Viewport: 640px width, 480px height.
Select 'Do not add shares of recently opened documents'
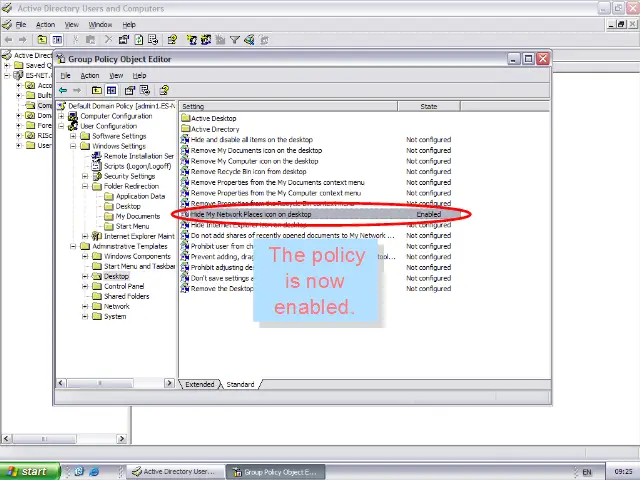(288, 236)
